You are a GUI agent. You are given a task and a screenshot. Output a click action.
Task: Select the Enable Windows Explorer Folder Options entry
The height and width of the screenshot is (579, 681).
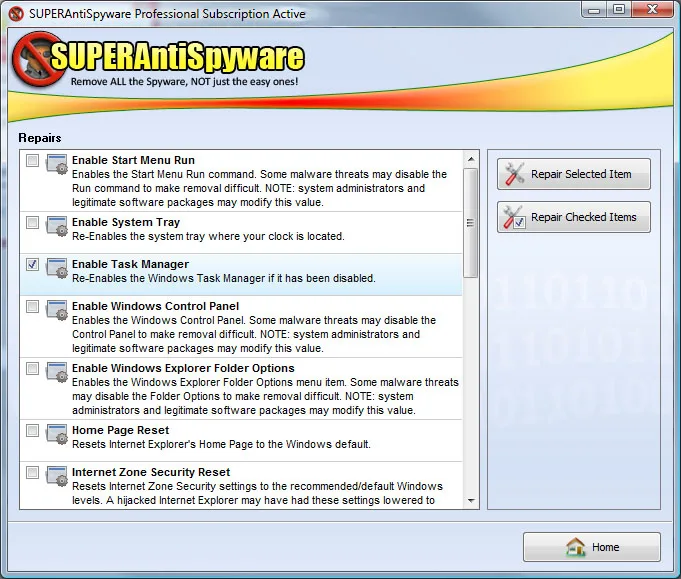click(241, 389)
